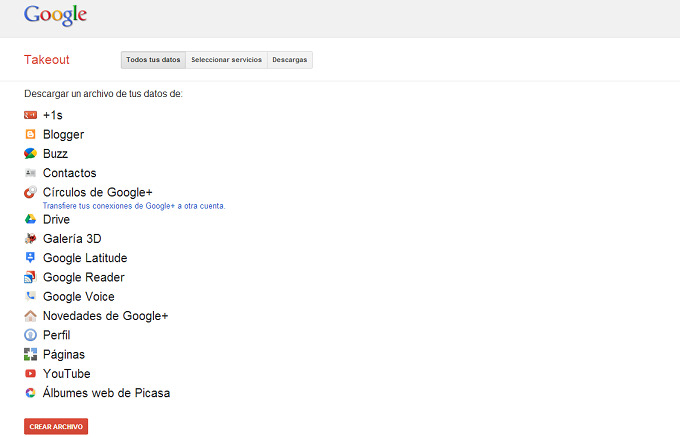The width and height of the screenshot is (680, 437).
Task: Select the 'Google Latitude' label text
Action: click(85, 258)
